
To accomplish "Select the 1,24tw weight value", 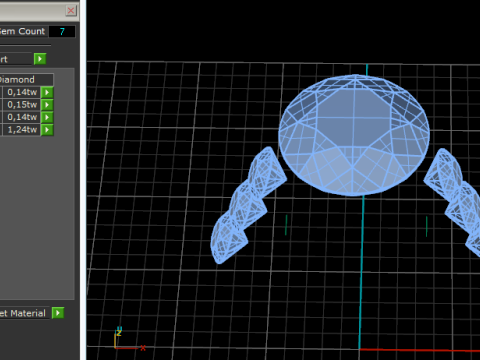I will point(21,130).
